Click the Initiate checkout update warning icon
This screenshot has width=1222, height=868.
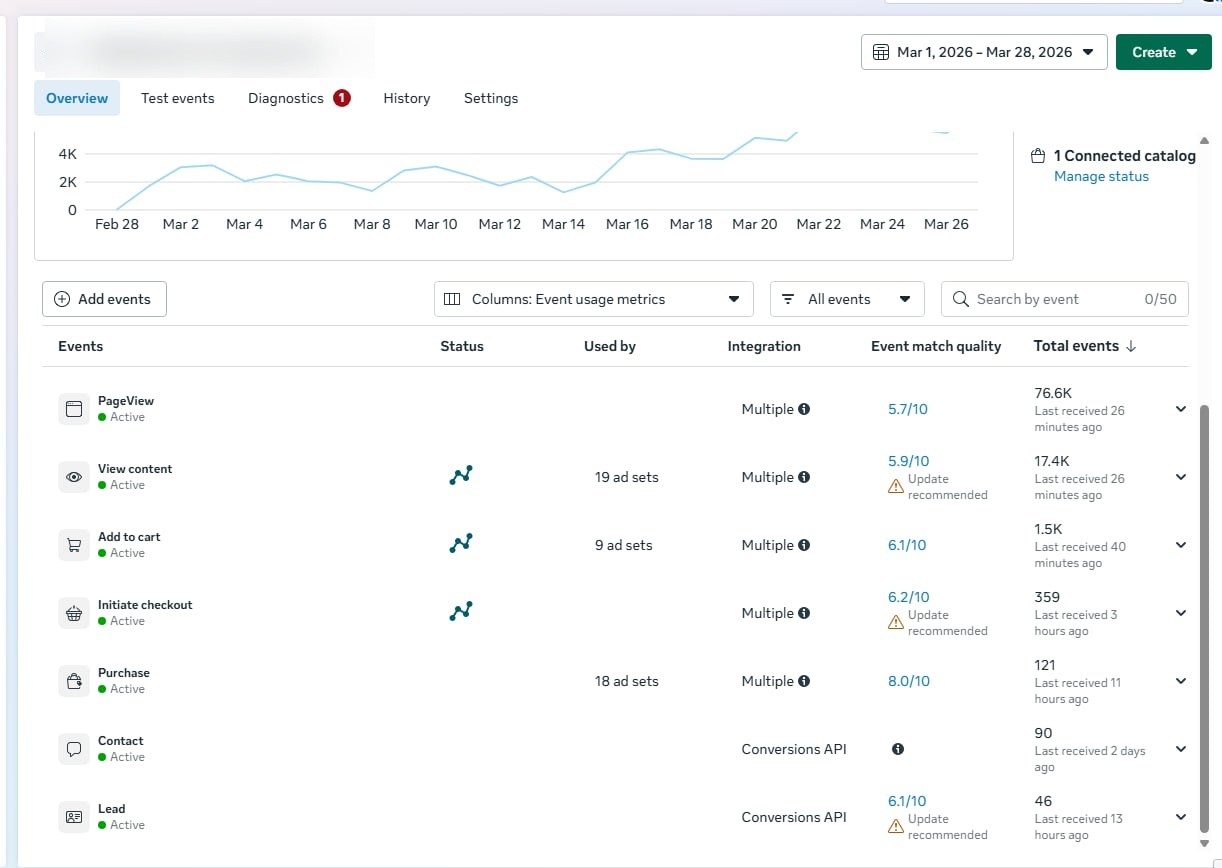coord(896,622)
